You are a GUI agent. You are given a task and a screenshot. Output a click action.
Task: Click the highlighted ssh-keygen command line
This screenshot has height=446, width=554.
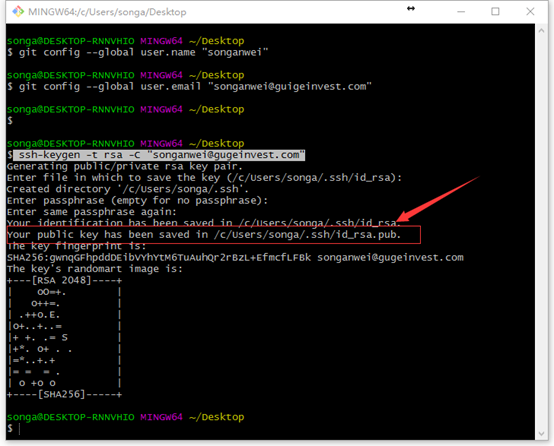click(159, 155)
